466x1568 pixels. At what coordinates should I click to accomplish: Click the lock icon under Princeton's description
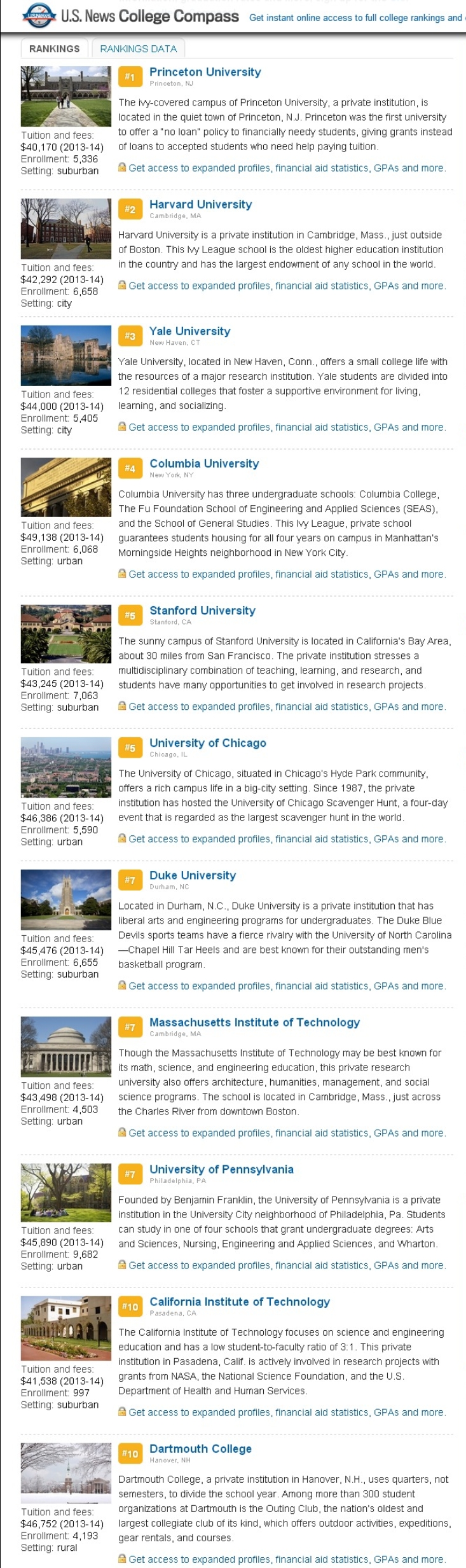[122, 167]
